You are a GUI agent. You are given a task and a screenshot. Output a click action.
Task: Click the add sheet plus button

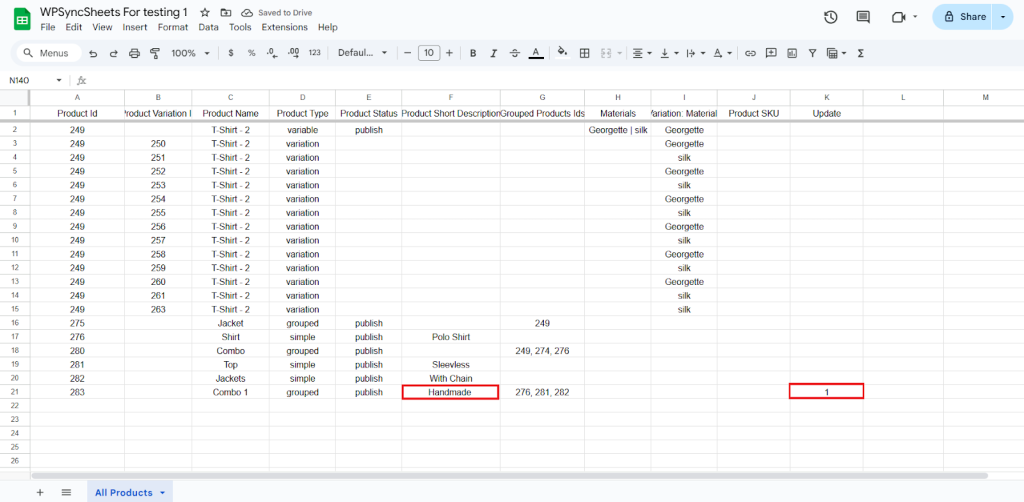point(40,492)
